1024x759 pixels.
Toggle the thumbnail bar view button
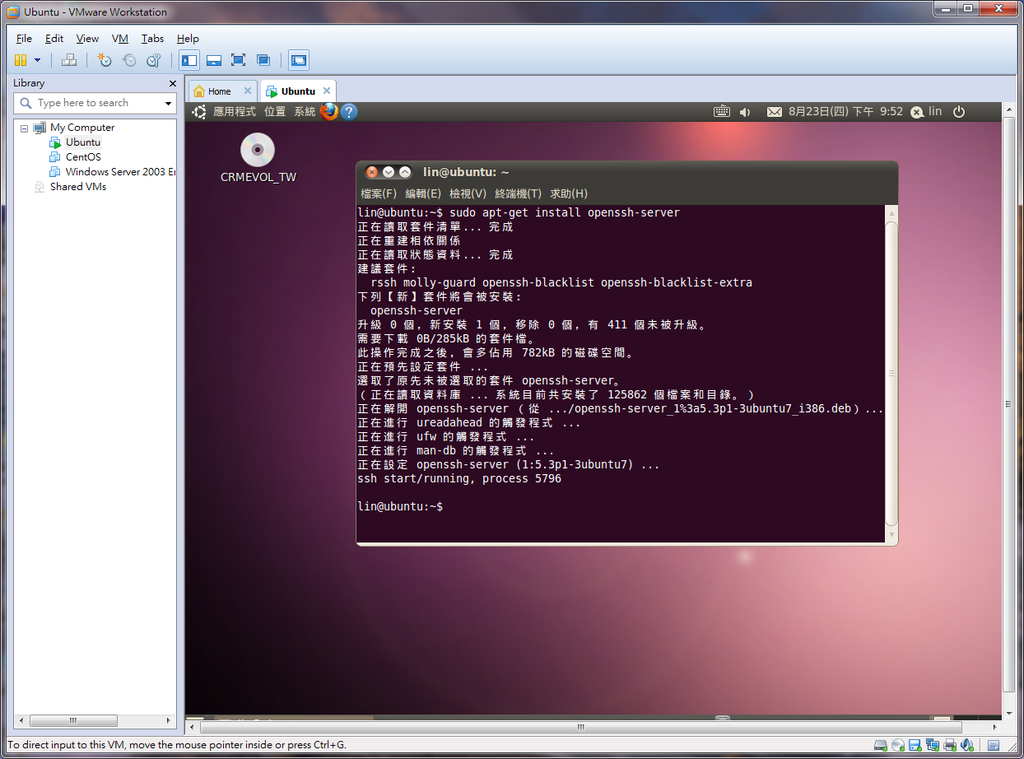(214, 60)
